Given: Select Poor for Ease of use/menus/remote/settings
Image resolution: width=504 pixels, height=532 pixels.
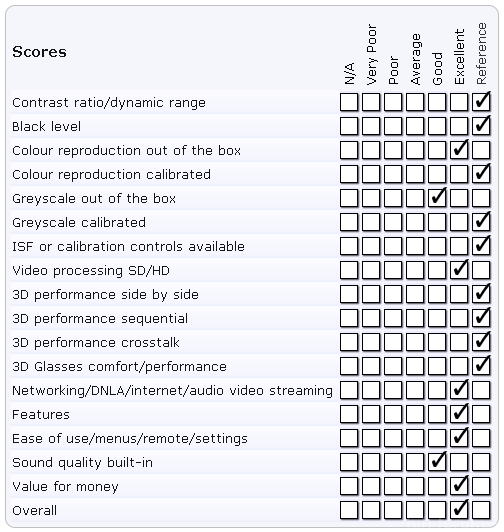Looking at the screenshot, I should point(393,438).
